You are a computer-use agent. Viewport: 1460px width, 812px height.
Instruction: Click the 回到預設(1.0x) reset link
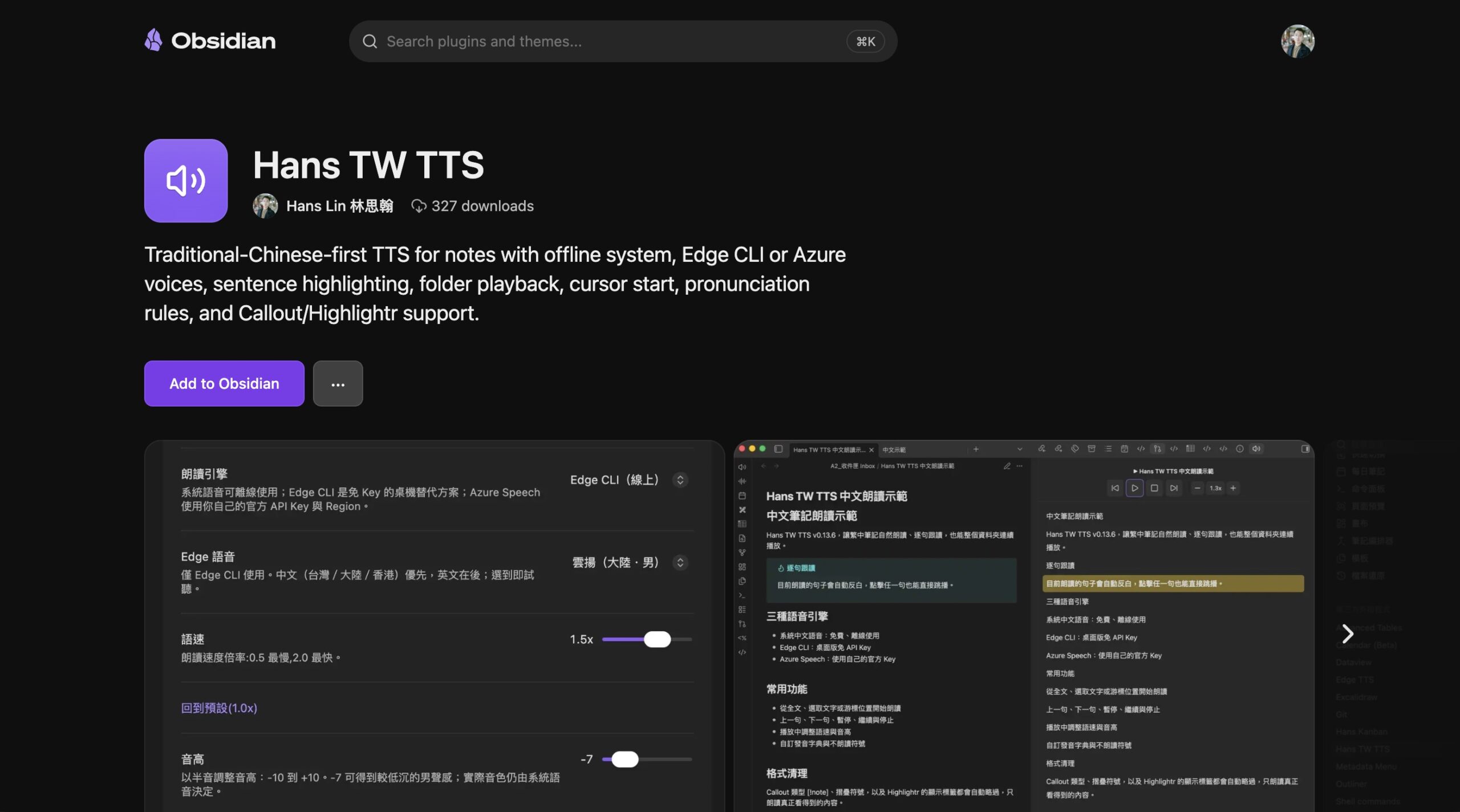(x=219, y=708)
